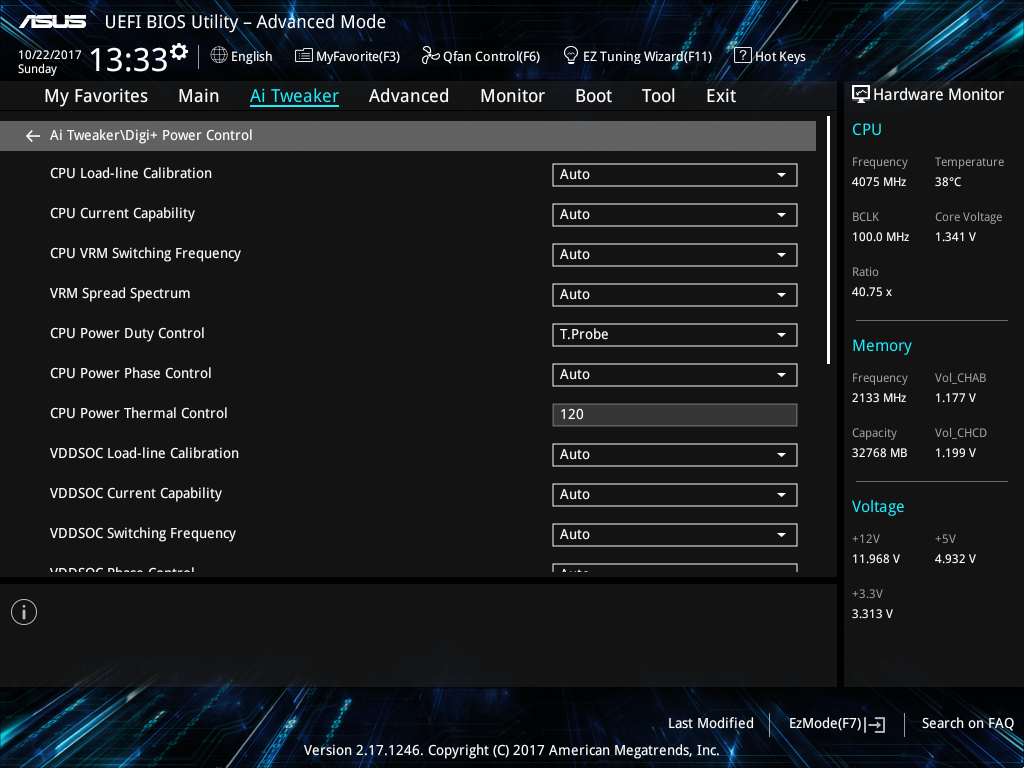The width and height of the screenshot is (1024, 768).
Task: Click the Hot Keys question mark icon
Action: click(x=743, y=56)
